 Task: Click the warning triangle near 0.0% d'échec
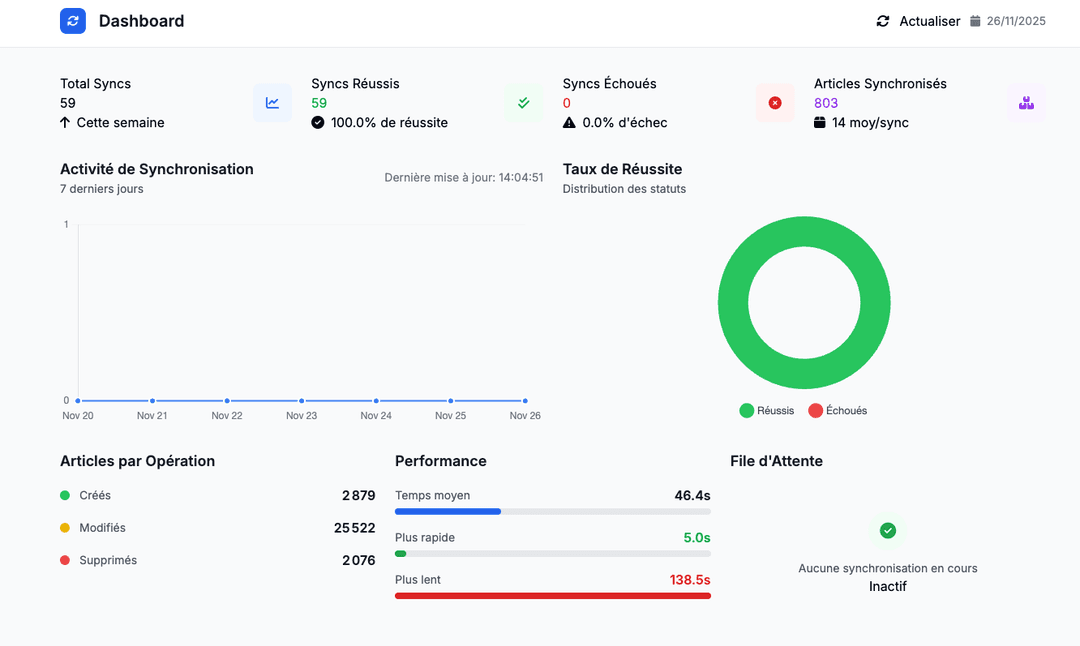coord(569,123)
